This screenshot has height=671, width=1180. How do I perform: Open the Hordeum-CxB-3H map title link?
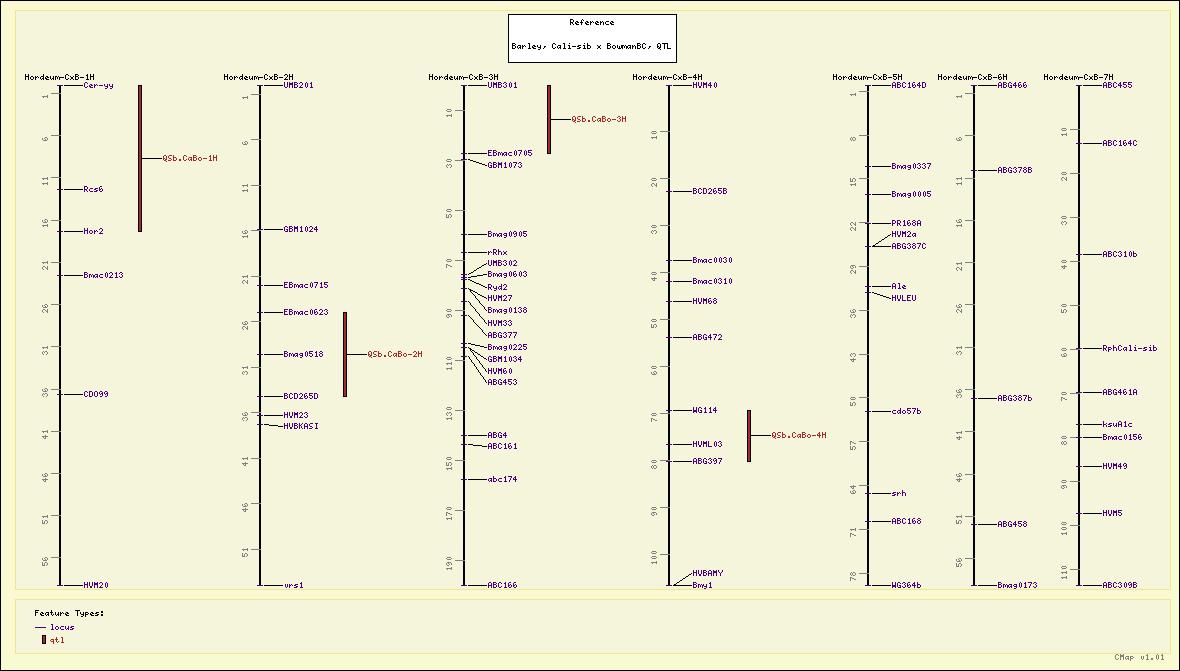[x=463, y=77]
